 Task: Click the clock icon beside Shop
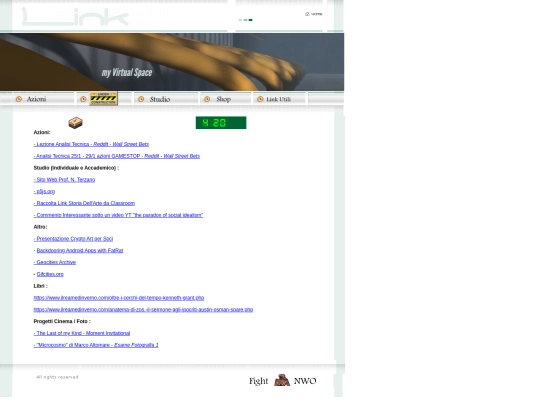coord(207,99)
